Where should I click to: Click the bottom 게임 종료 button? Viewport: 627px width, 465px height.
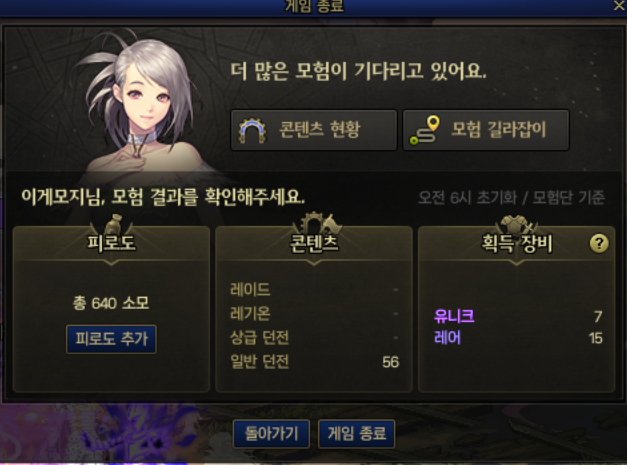coord(356,433)
